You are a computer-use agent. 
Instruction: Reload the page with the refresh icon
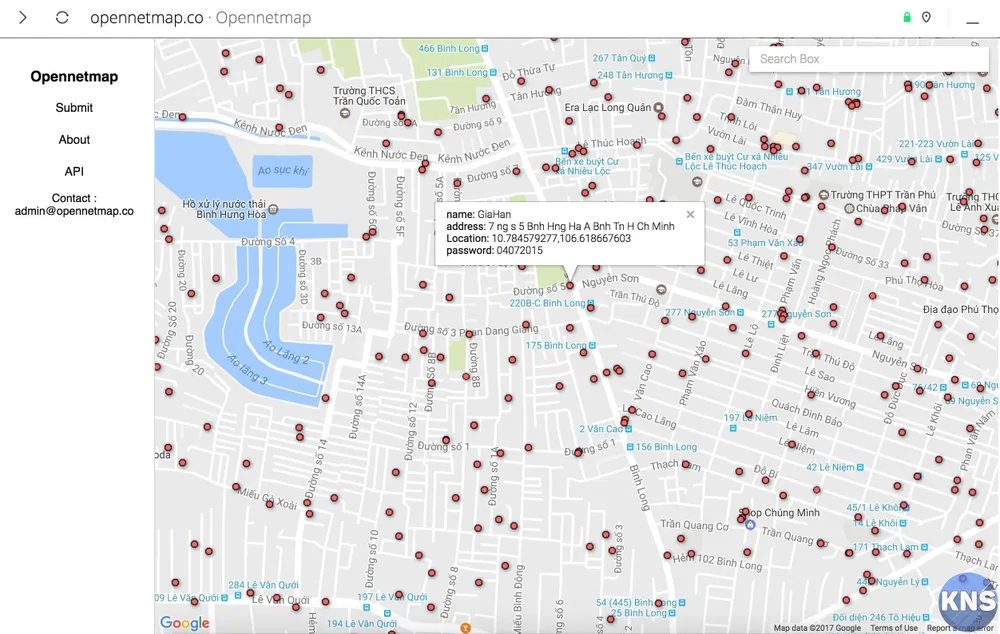click(62, 17)
